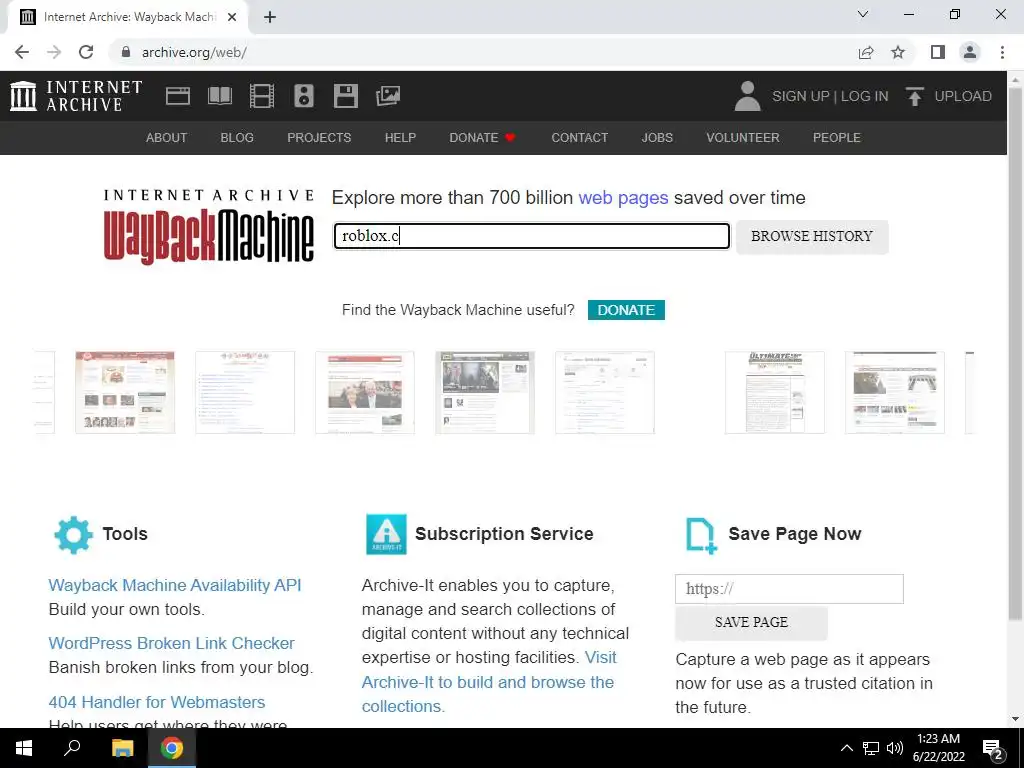The height and width of the screenshot is (768, 1024).
Task: Open the Ultimate site thumbnail
Action: (775, 392)
